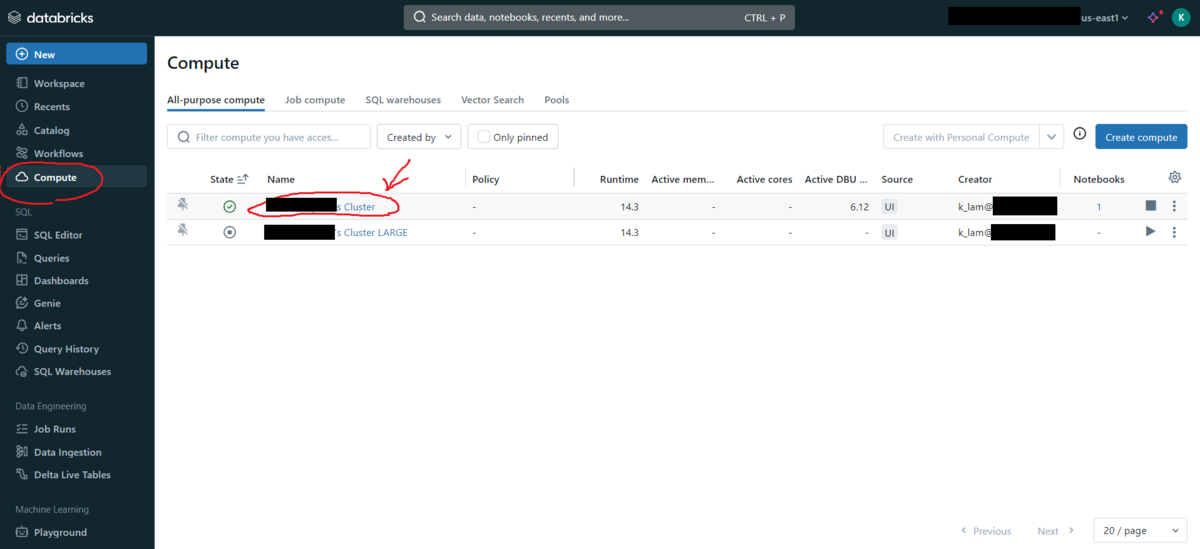Switch to the Pools tab
Screen dimensions: 1200x549
tap(557, 100)
